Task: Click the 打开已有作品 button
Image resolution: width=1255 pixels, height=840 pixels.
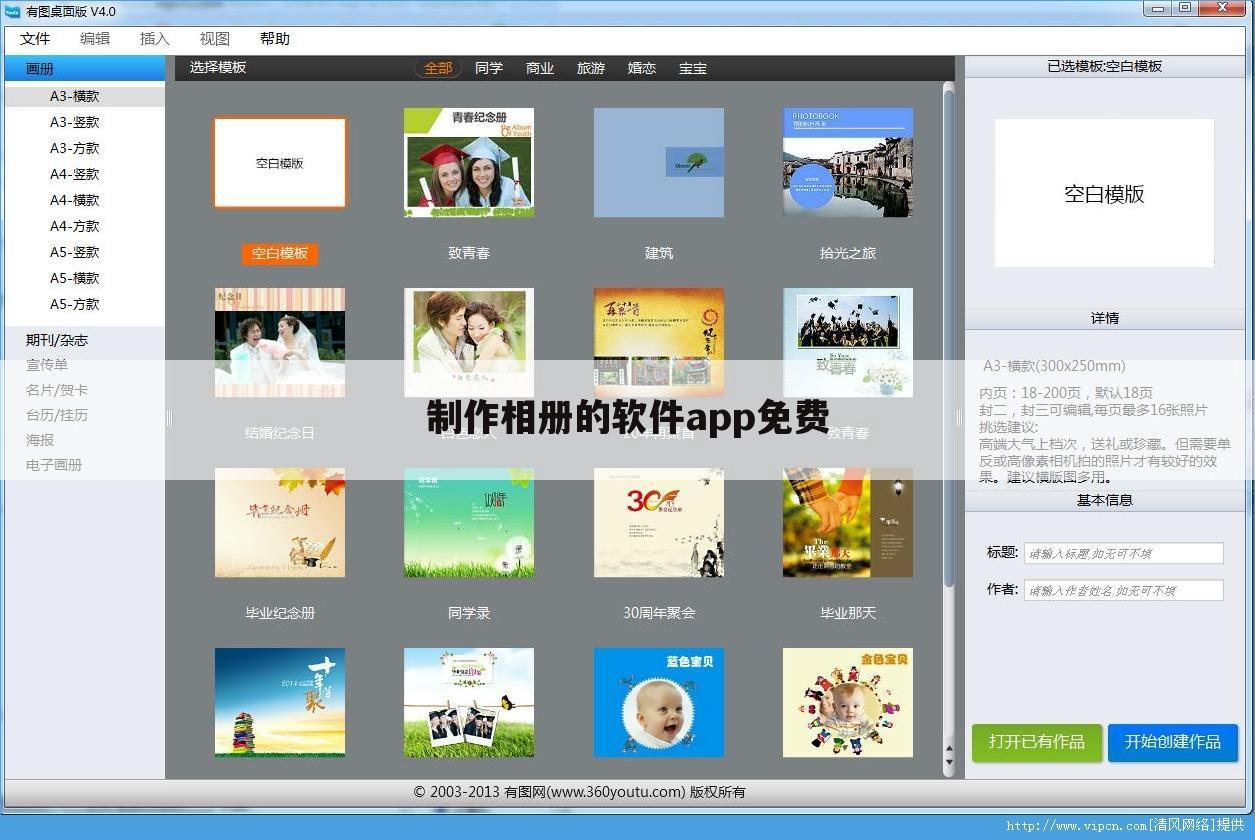Action: click(1037, 742)
